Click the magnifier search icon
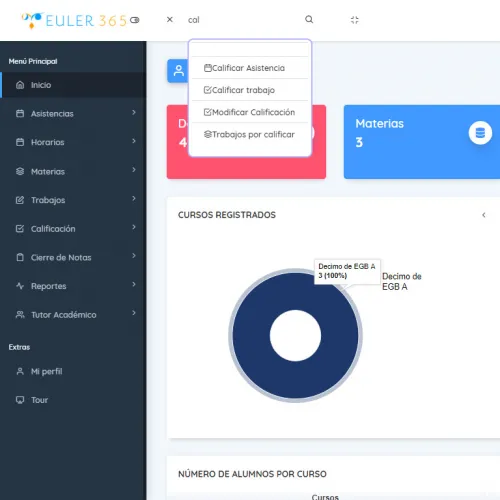The height and width of the screenshot is (500, 500). (x=309, y=19)
